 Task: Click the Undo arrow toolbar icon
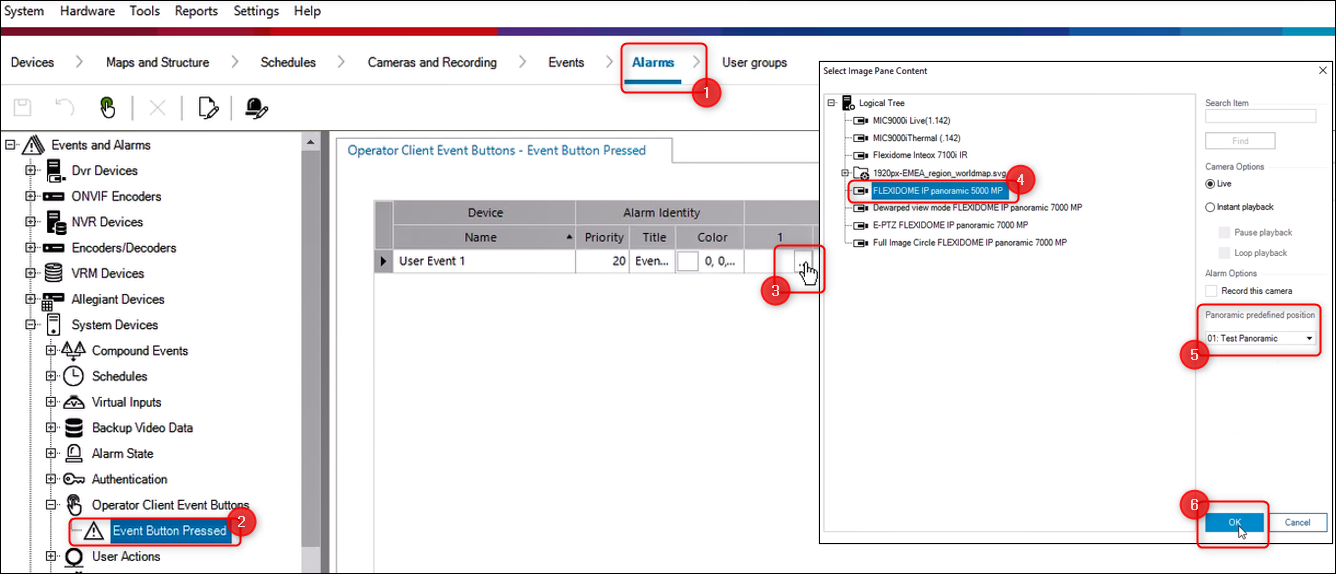[x=65, y=107]
